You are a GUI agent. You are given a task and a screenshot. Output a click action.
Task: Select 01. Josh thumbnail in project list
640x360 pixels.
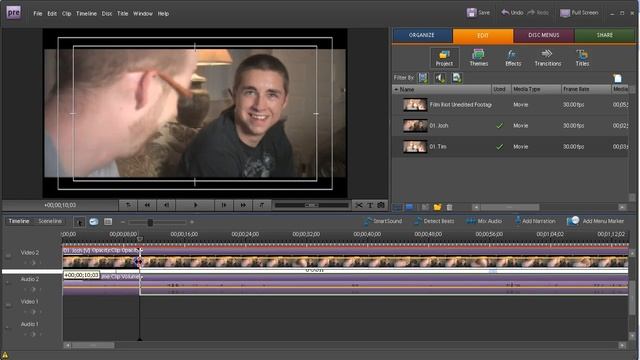point(415,125)
